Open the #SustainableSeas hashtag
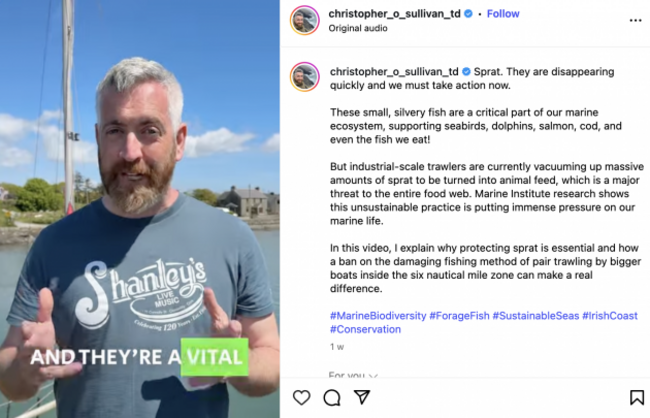The image size is (650, 418). (535, 316)
